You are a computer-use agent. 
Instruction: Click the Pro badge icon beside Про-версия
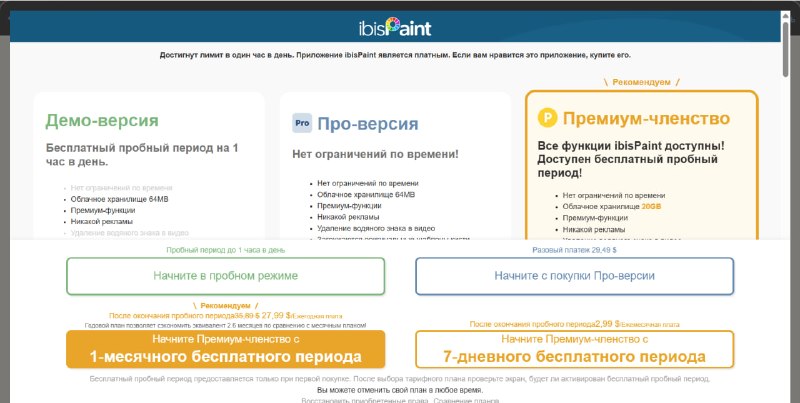(302, 123)
